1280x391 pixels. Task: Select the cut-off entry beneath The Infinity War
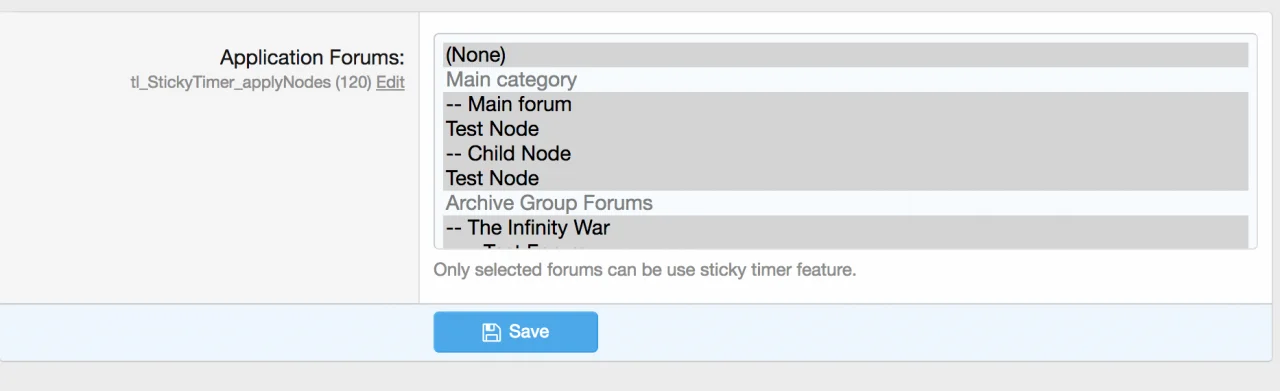pyautogui.click(x=846, y=245)
